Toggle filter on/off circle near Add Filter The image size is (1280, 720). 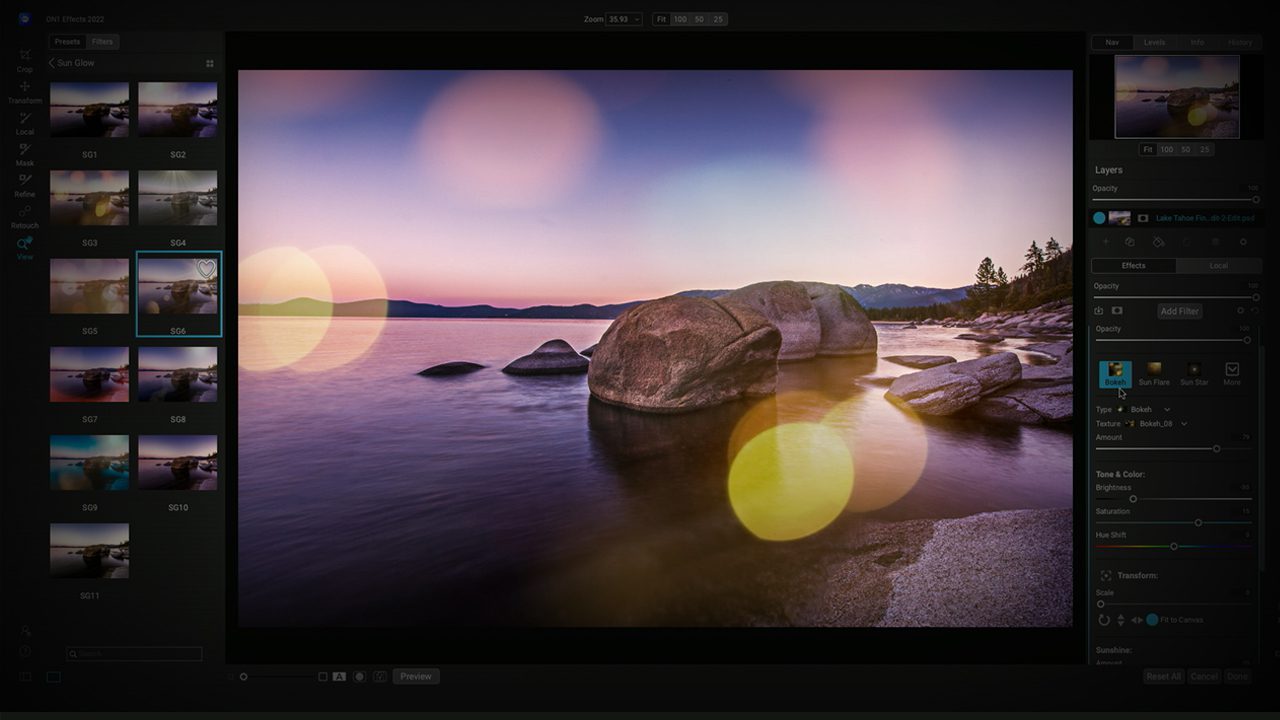pos(1241,311)
